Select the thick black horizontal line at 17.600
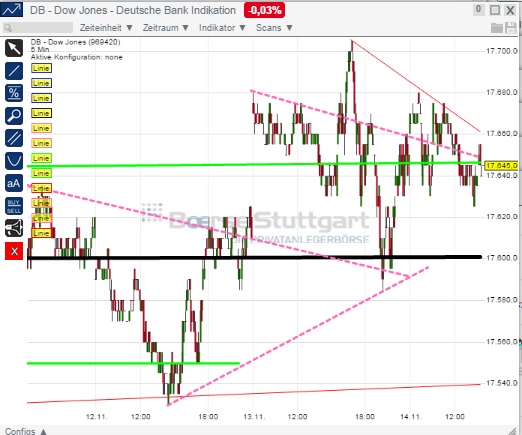This screenshot has width=522, height=435. point(254,257)
